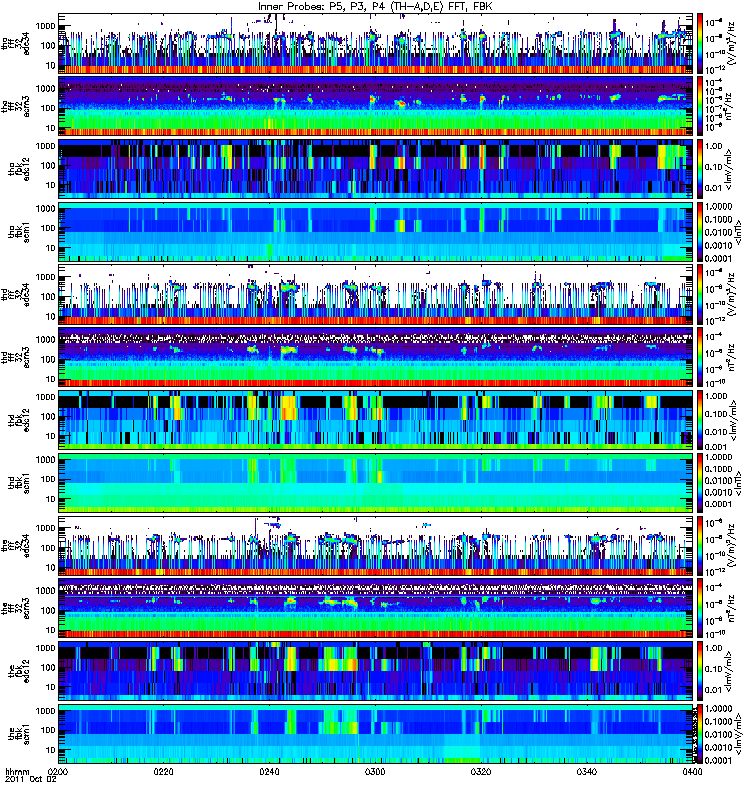
Task: Click the color bar beside the fbk edc12 panel
Action: pos(700,671)
